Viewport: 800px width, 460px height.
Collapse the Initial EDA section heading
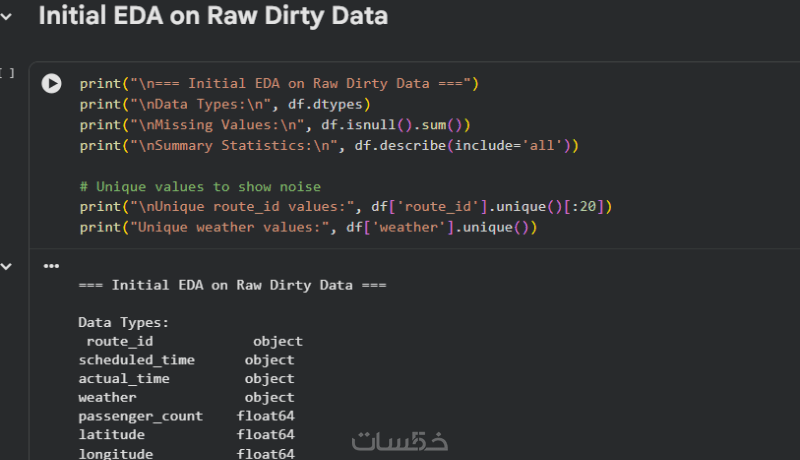[6, 17]
